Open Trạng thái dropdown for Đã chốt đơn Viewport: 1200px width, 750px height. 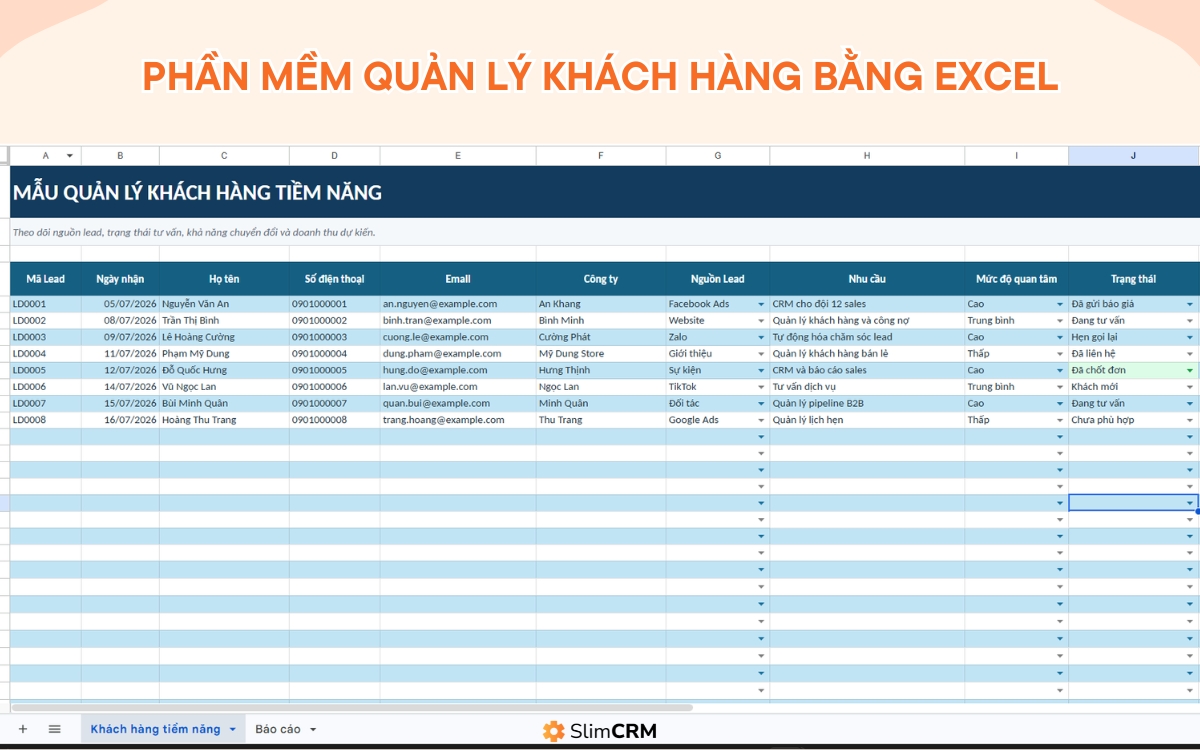pos(1190,370)
